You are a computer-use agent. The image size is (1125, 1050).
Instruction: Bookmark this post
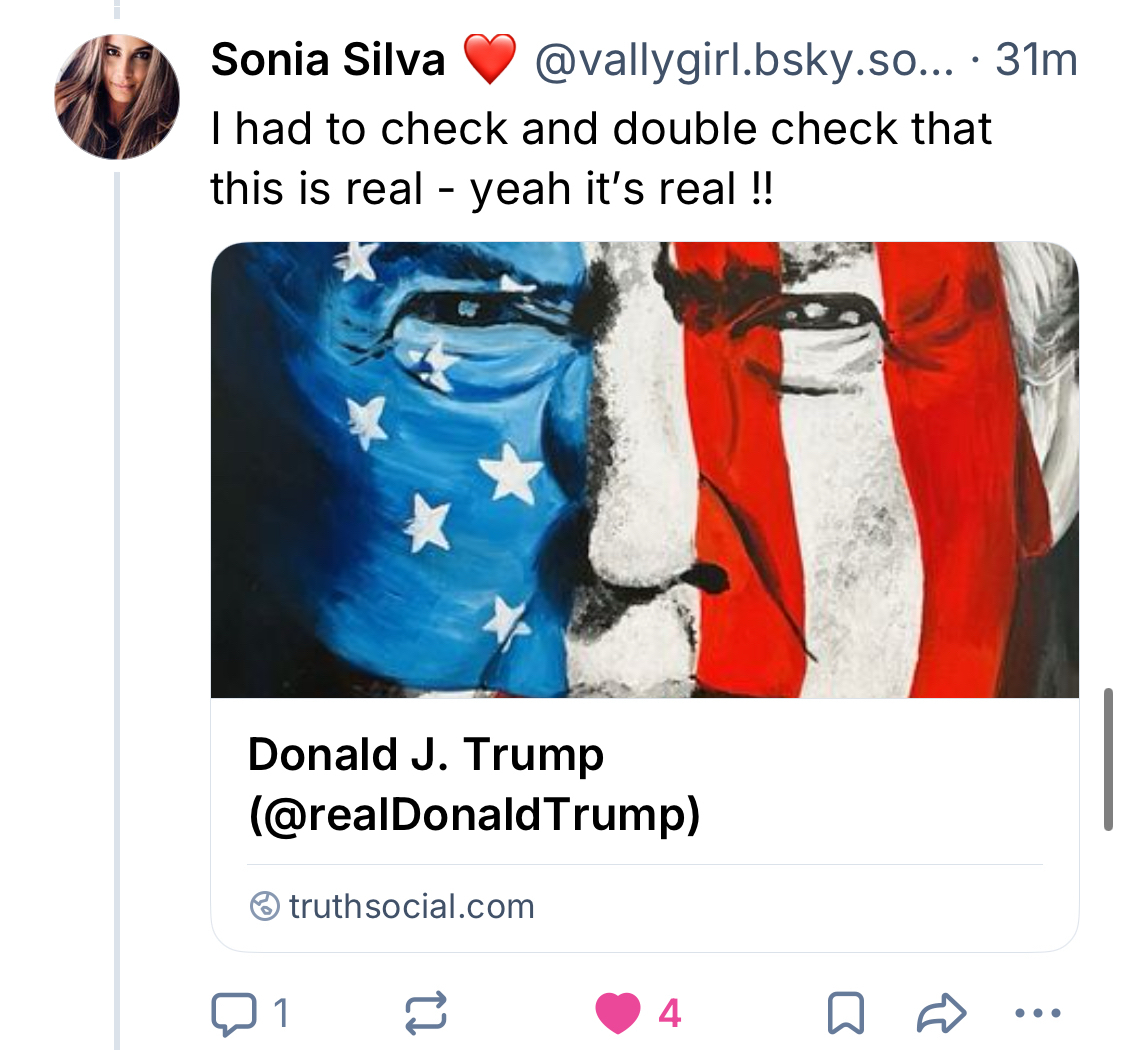click(846, 1014)
